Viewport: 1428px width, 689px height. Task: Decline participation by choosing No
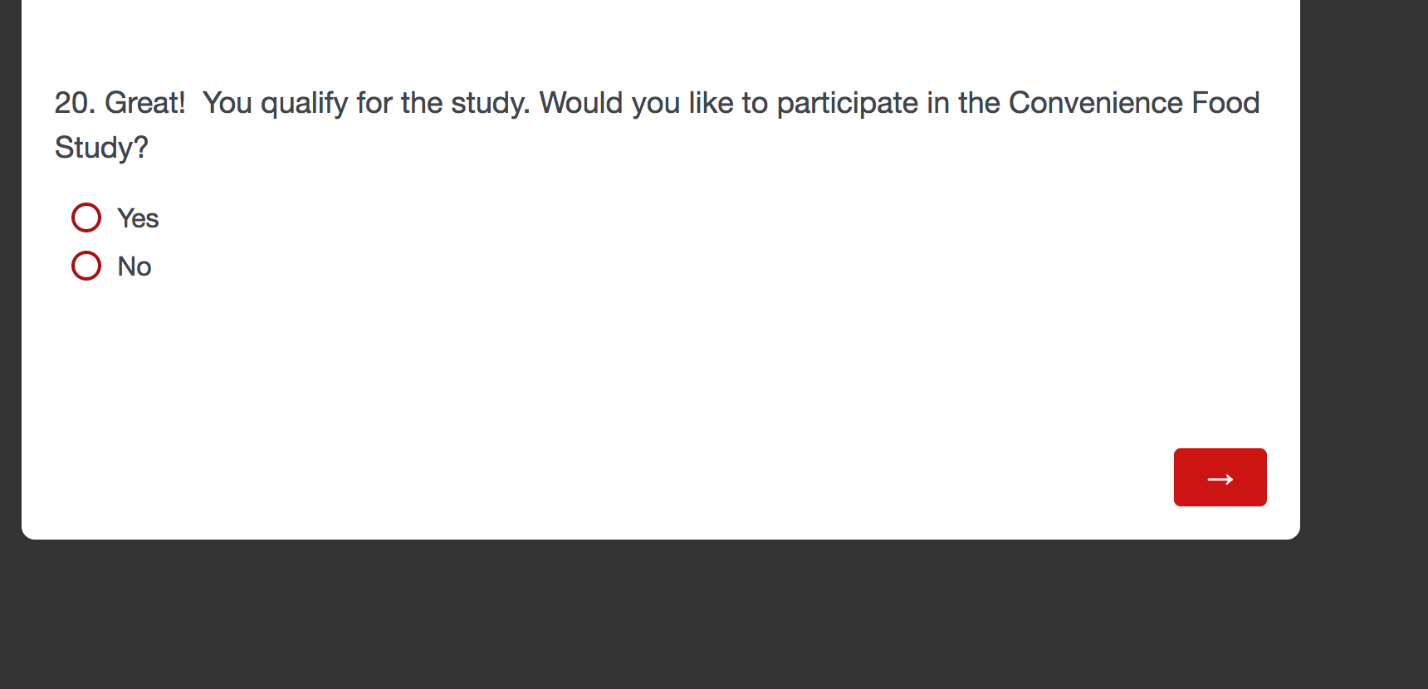[87, 266]
